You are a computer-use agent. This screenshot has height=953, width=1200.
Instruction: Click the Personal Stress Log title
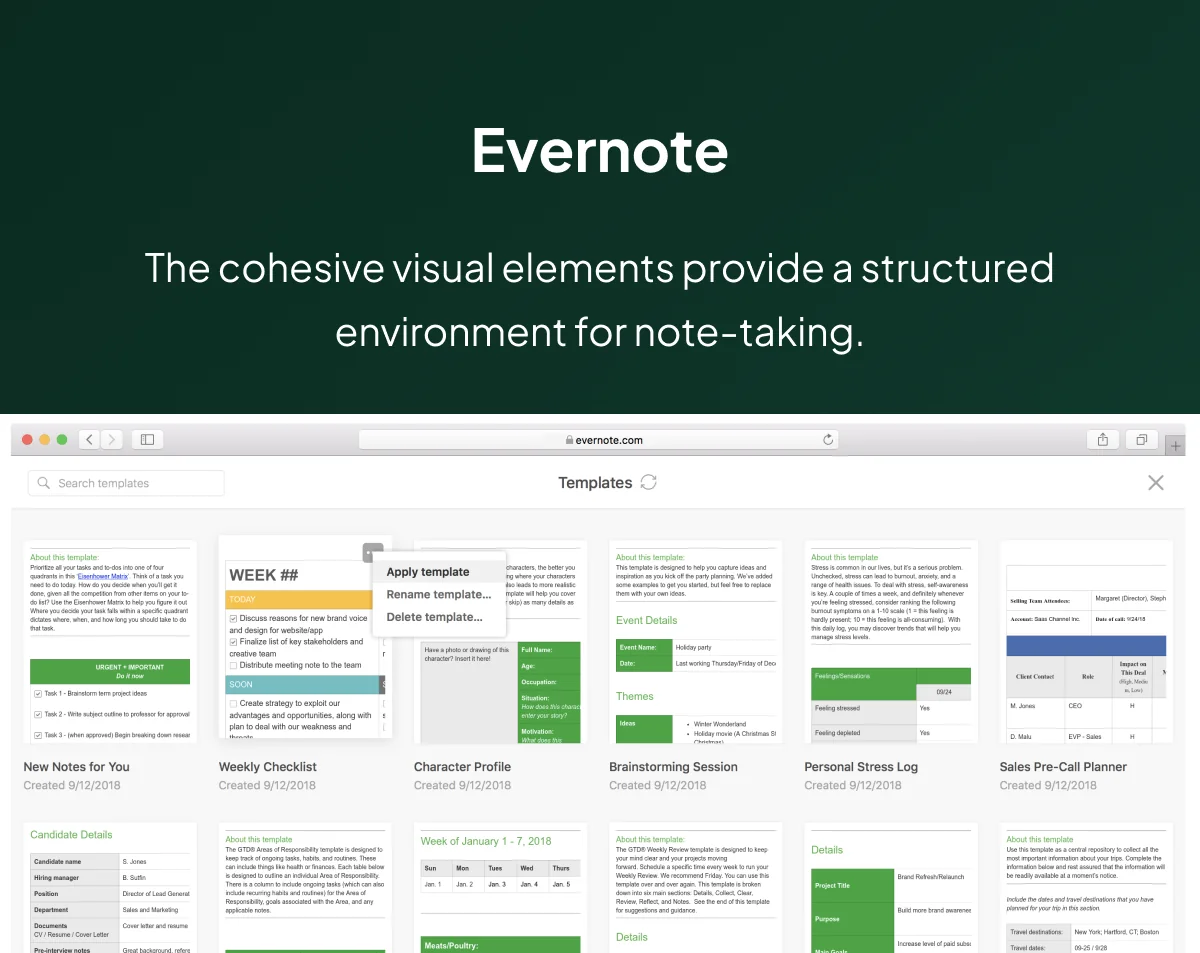pos(861,767)
